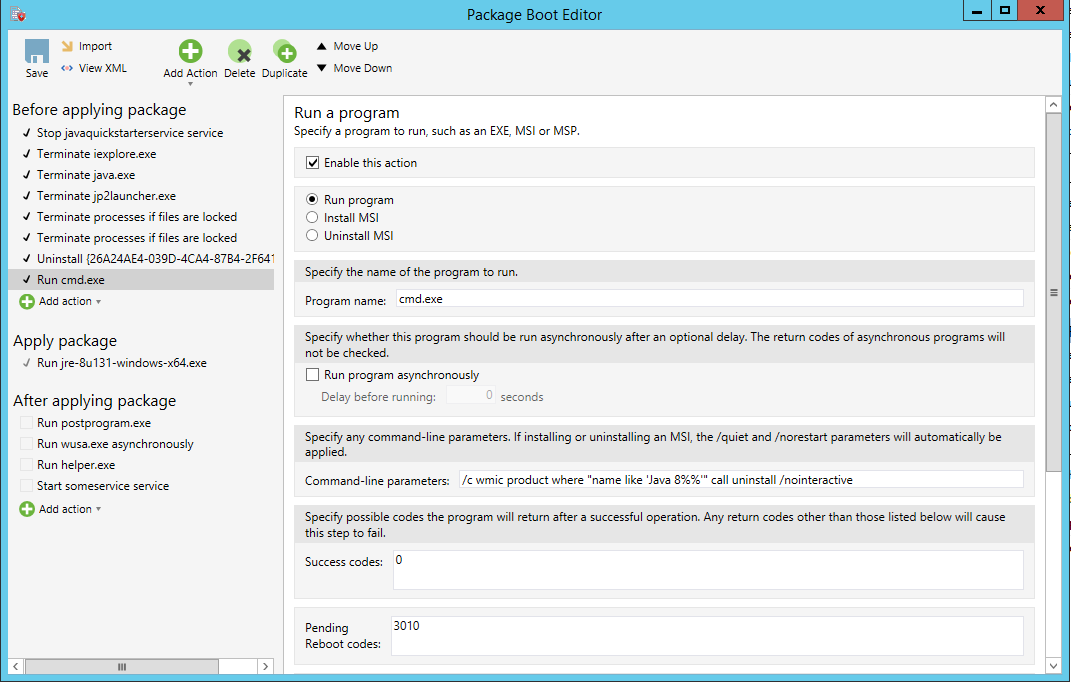Click left arrow of the horizontal scrollbar
Screen dimensions: 1071x682
pyautogui.click(x=16, y=666)
